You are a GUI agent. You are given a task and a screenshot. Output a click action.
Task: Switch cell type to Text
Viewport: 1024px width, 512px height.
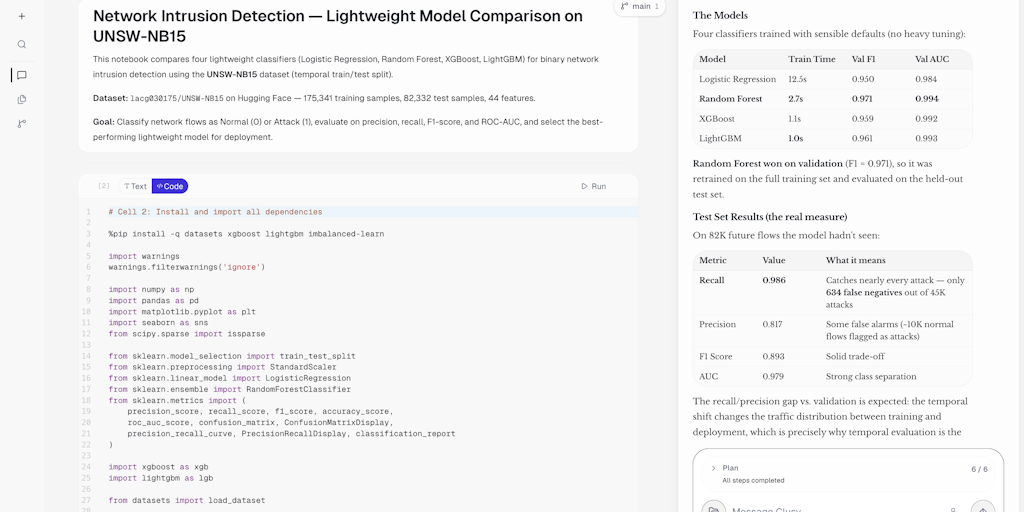(x=135, y=186)
